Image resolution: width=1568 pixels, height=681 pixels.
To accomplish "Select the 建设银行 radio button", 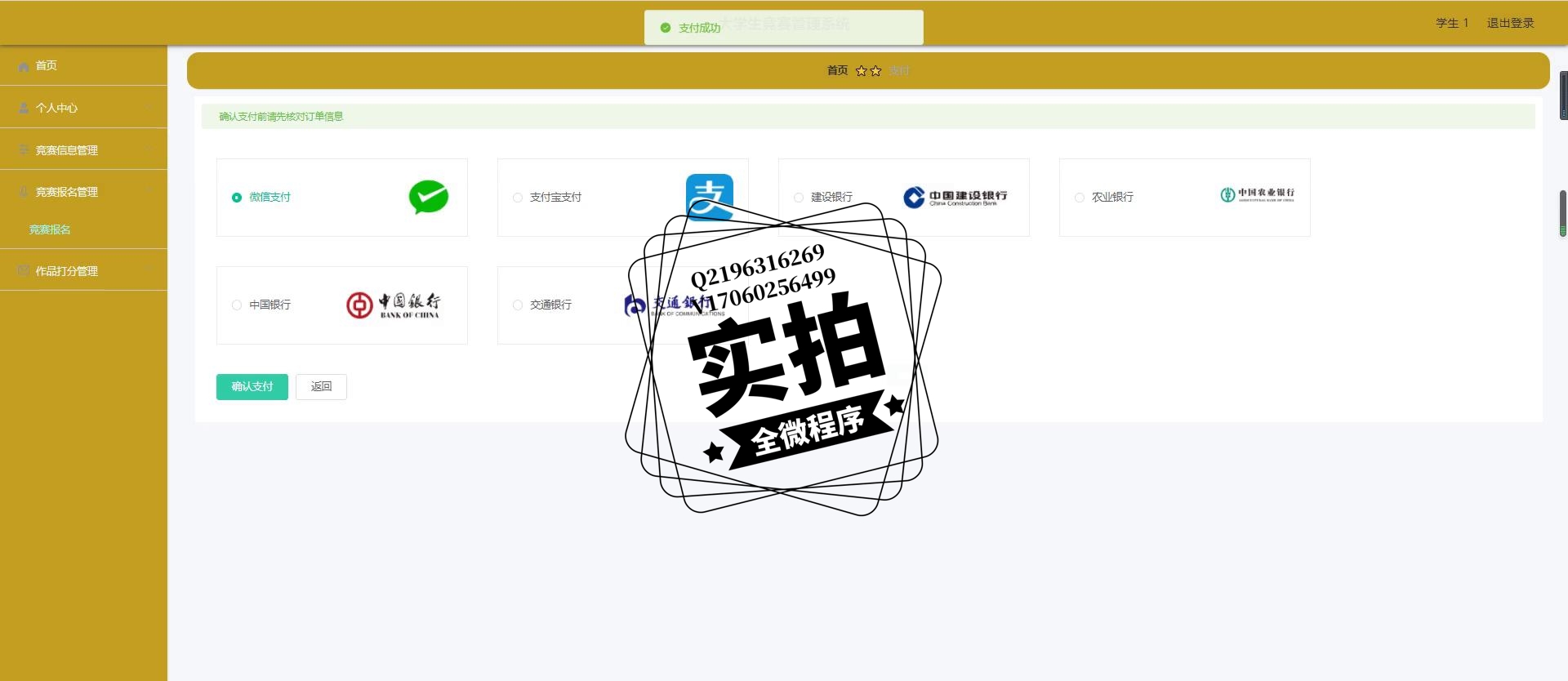I will point(799,198).
